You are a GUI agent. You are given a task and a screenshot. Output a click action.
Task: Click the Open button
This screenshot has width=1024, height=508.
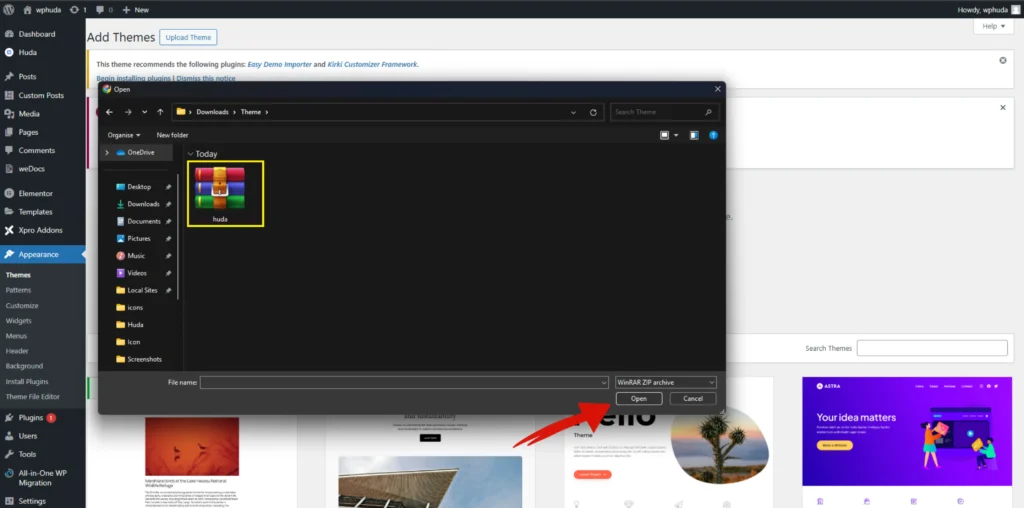click(x=639, y=398)
